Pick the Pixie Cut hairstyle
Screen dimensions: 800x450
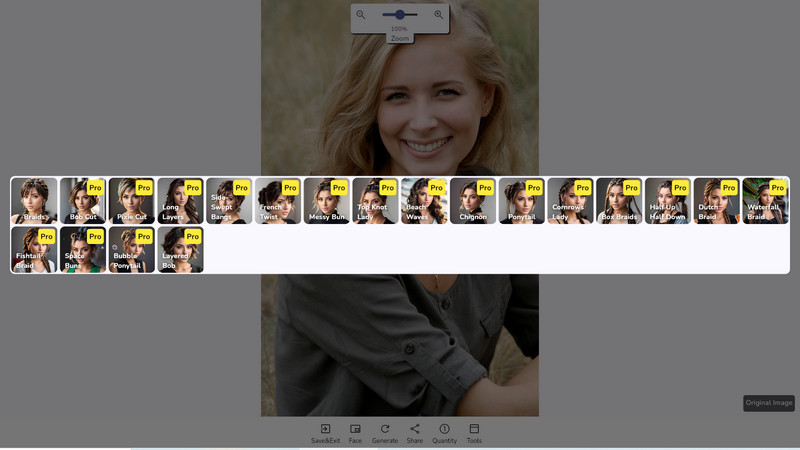click(132, 201)
